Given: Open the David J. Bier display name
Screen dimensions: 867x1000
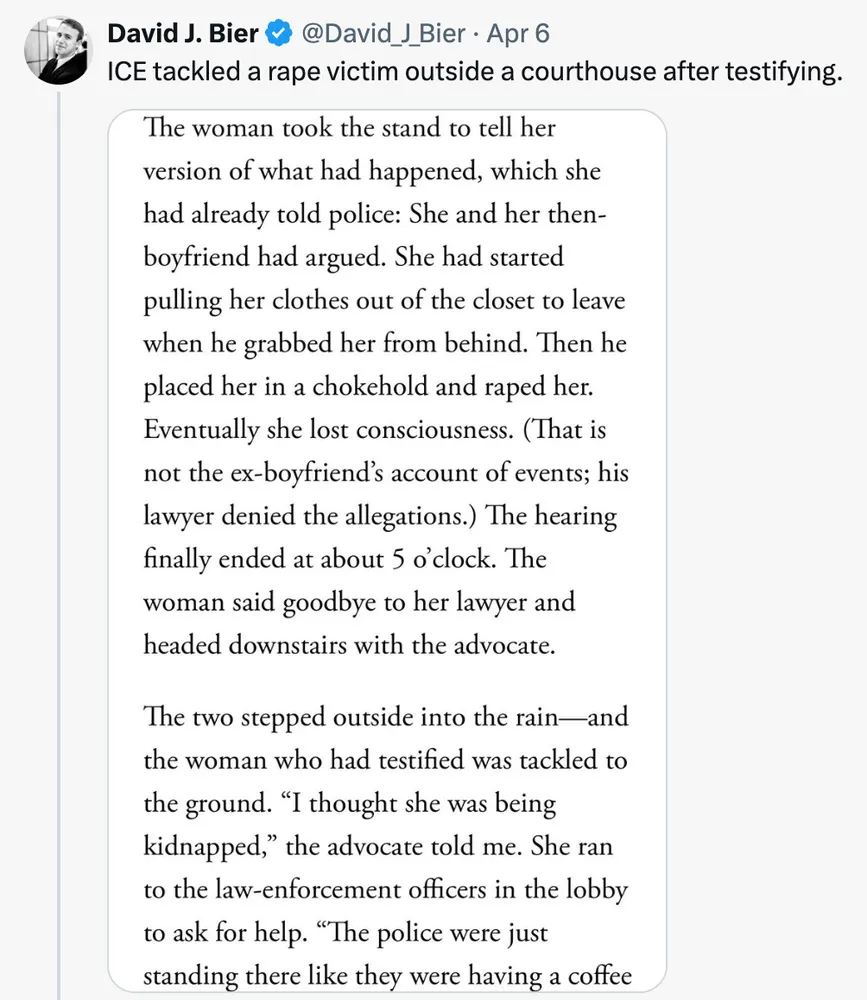Looking at the screenshot, I should pos(183,34).
